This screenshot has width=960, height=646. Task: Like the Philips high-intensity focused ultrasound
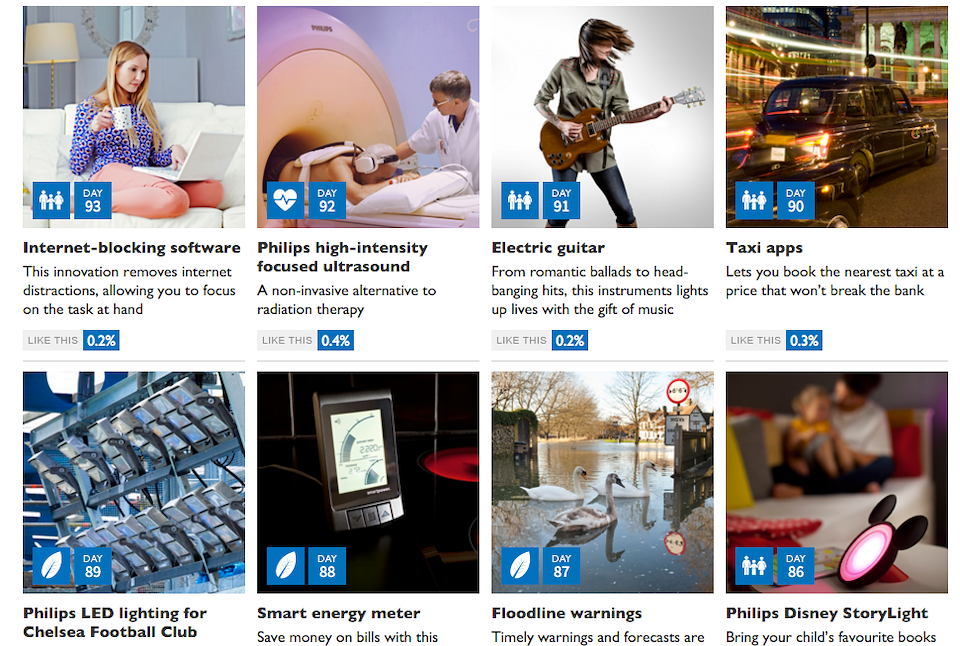[x=287, y=340]
